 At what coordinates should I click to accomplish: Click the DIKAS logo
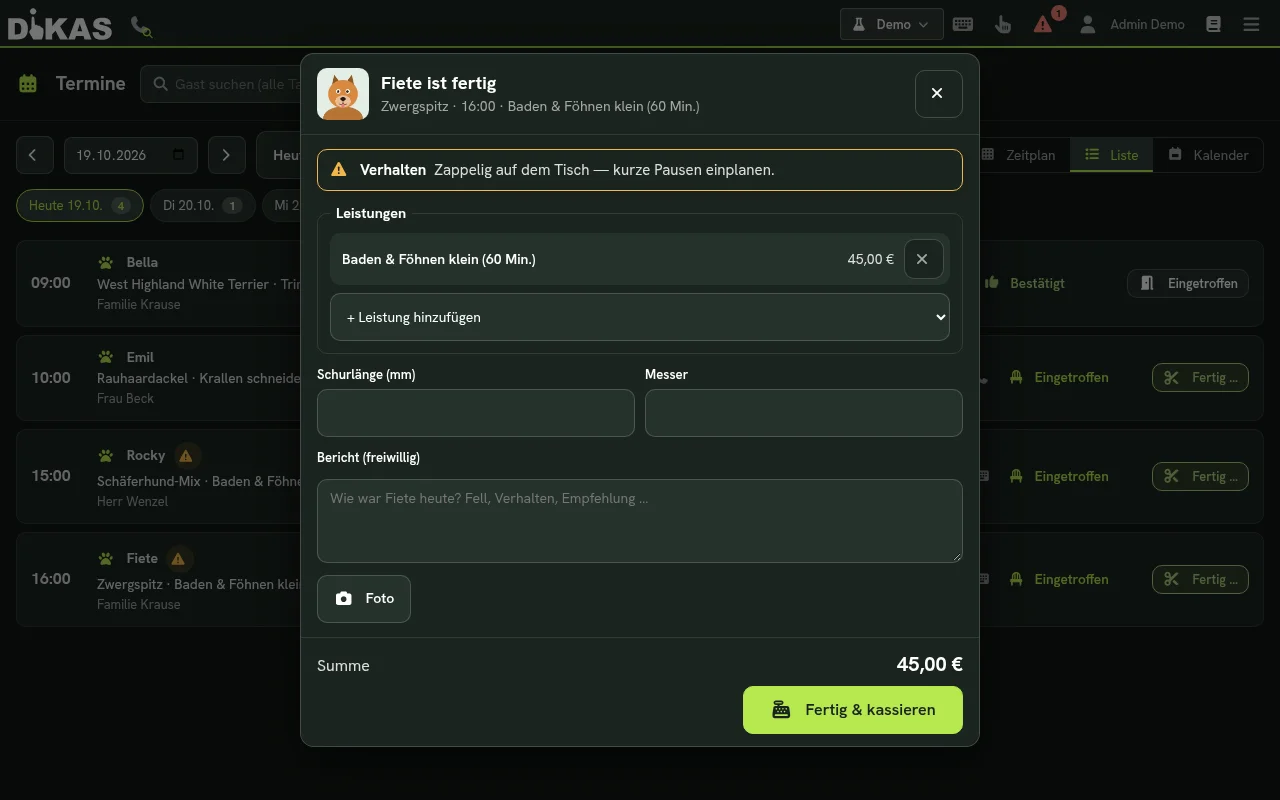coord(60,25)
